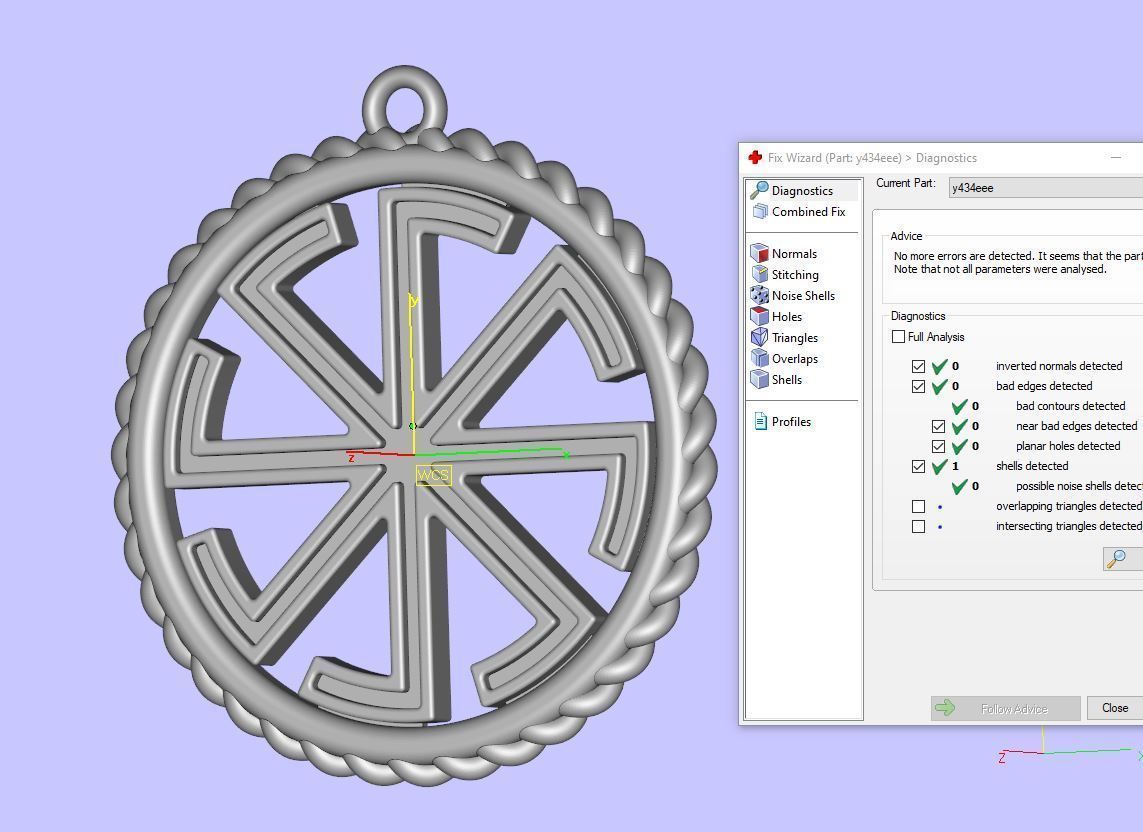Uncheck shells detected checkbox
The height and width of the screenshot is (832, 1143).
point(918,467)
